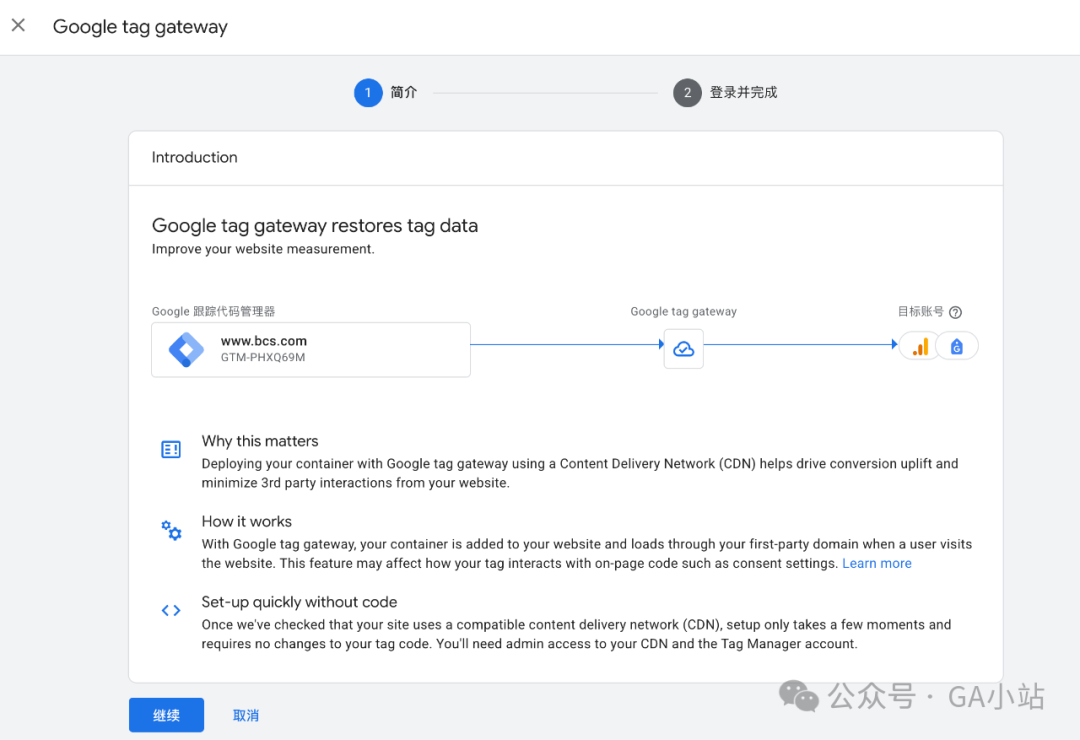Screen dimensions: 1080x740
Task: Close the Google tag gateway dialog
Action: (x=19, y=25)
